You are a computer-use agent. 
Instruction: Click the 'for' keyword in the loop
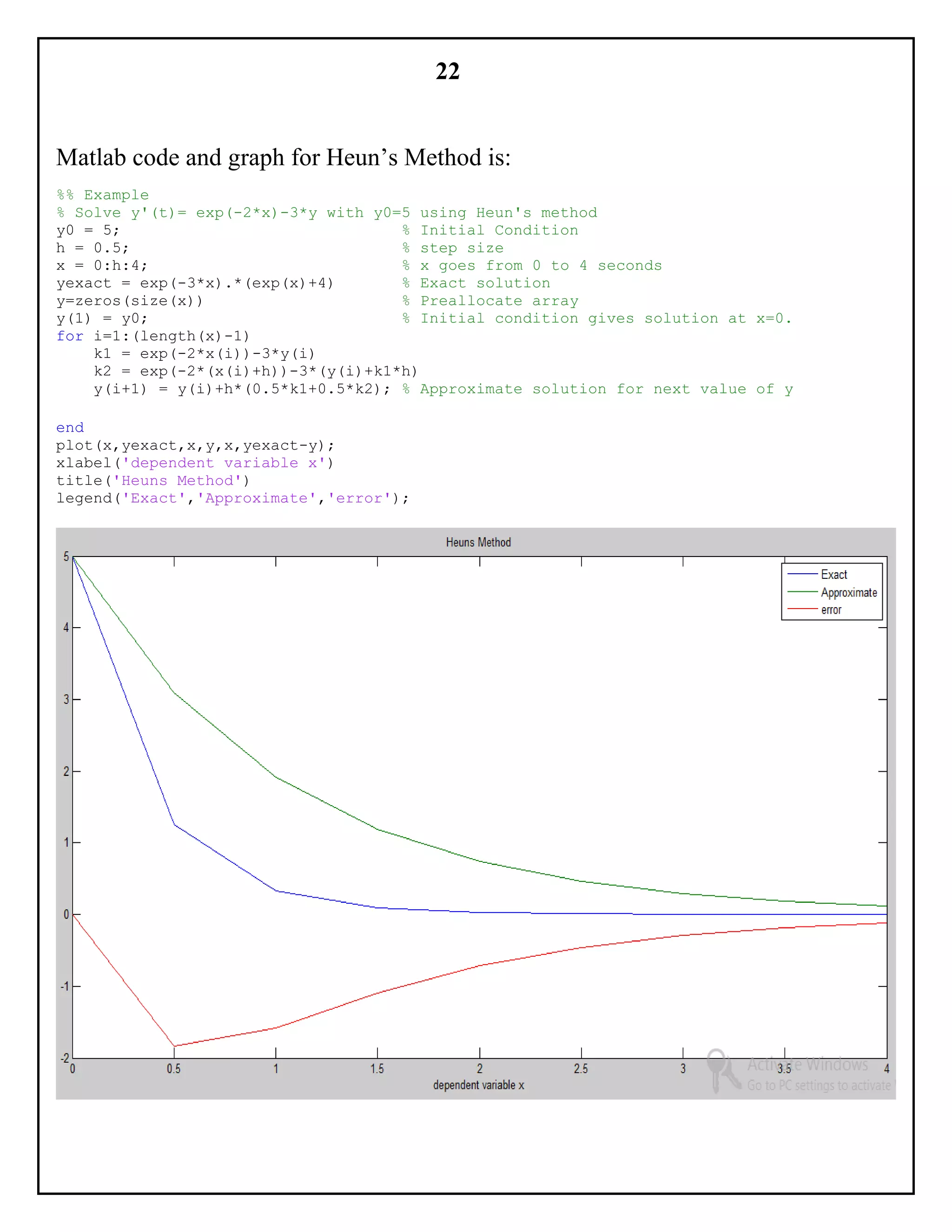click(70, 336)
